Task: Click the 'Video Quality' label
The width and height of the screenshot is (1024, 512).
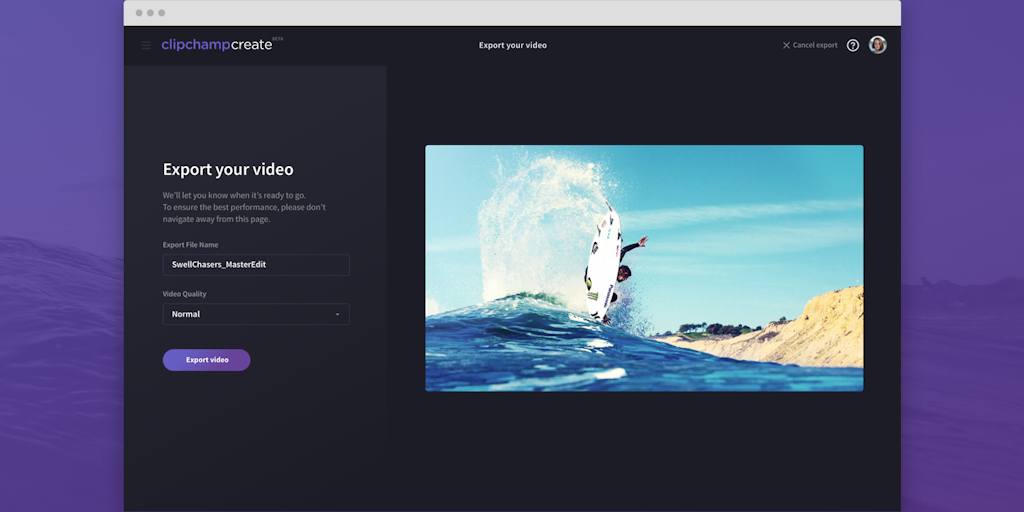Action: click(184, 294)
